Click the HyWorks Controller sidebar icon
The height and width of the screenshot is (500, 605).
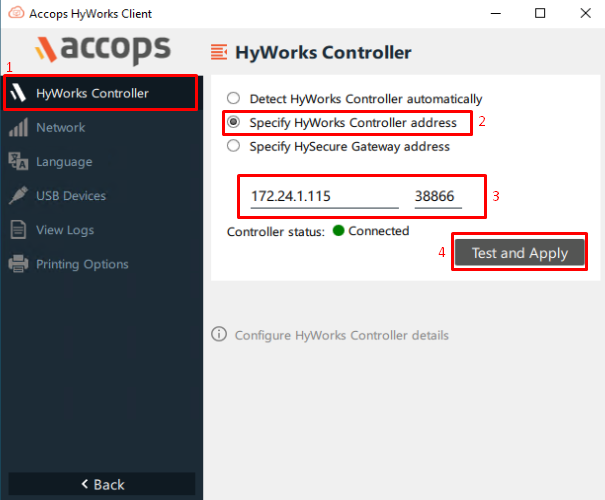18,94
